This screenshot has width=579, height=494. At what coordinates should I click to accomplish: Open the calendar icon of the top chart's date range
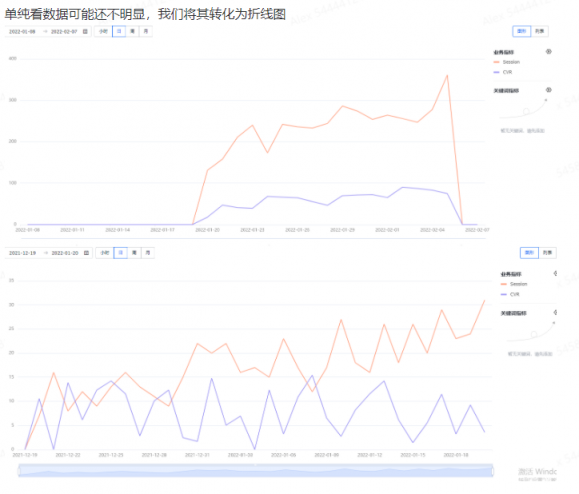(x=85, y=31)
